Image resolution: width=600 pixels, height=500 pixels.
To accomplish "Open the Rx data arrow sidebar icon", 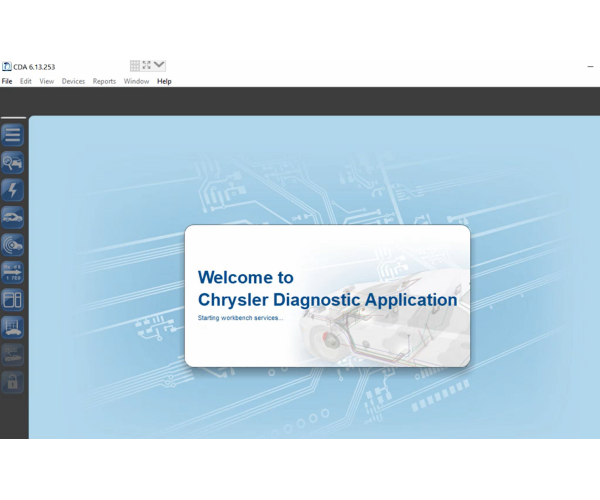I will [x=12, y=273].
